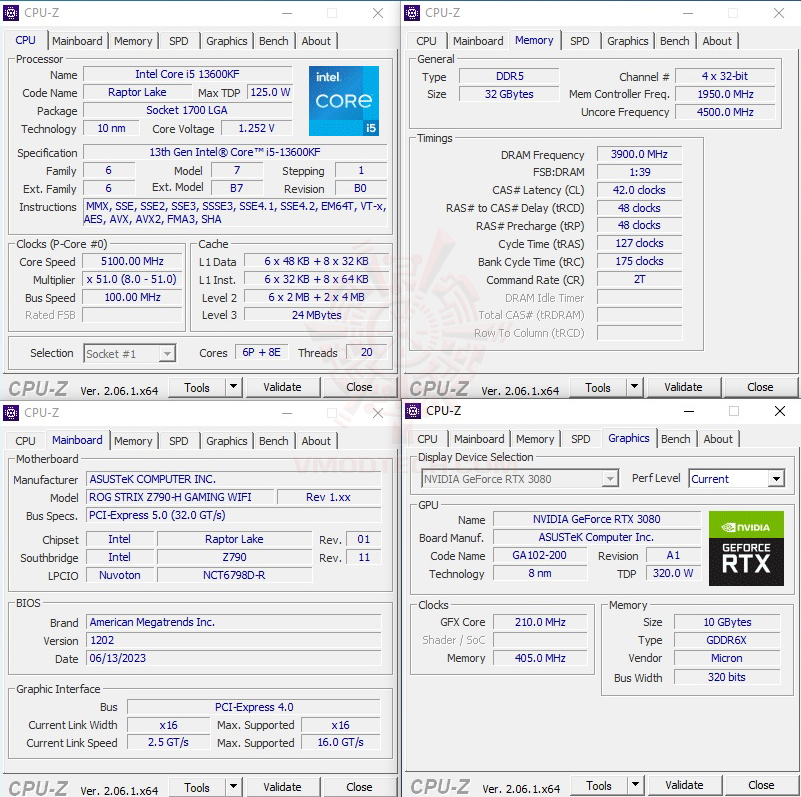Open the Perf Level Current dropdown
Viewport: 801px width, 797px height.
776,479
